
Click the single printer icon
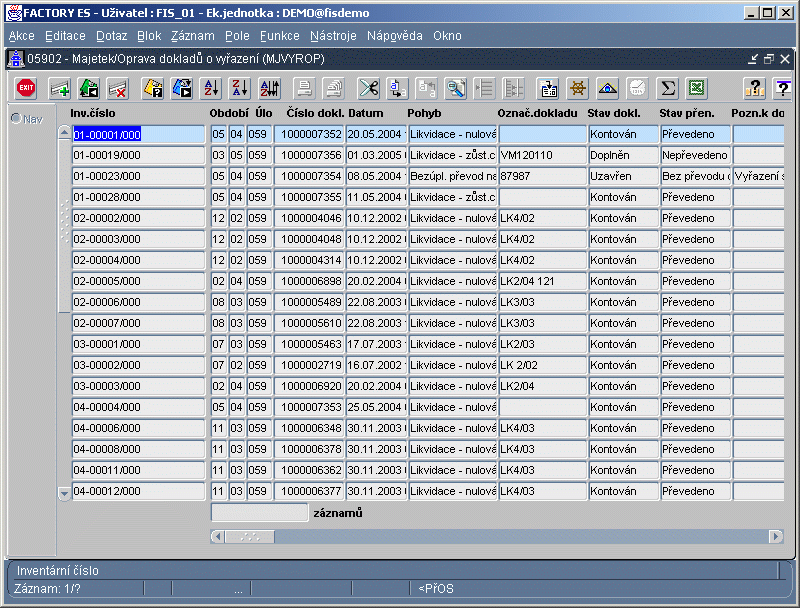(x=305, y=88)
